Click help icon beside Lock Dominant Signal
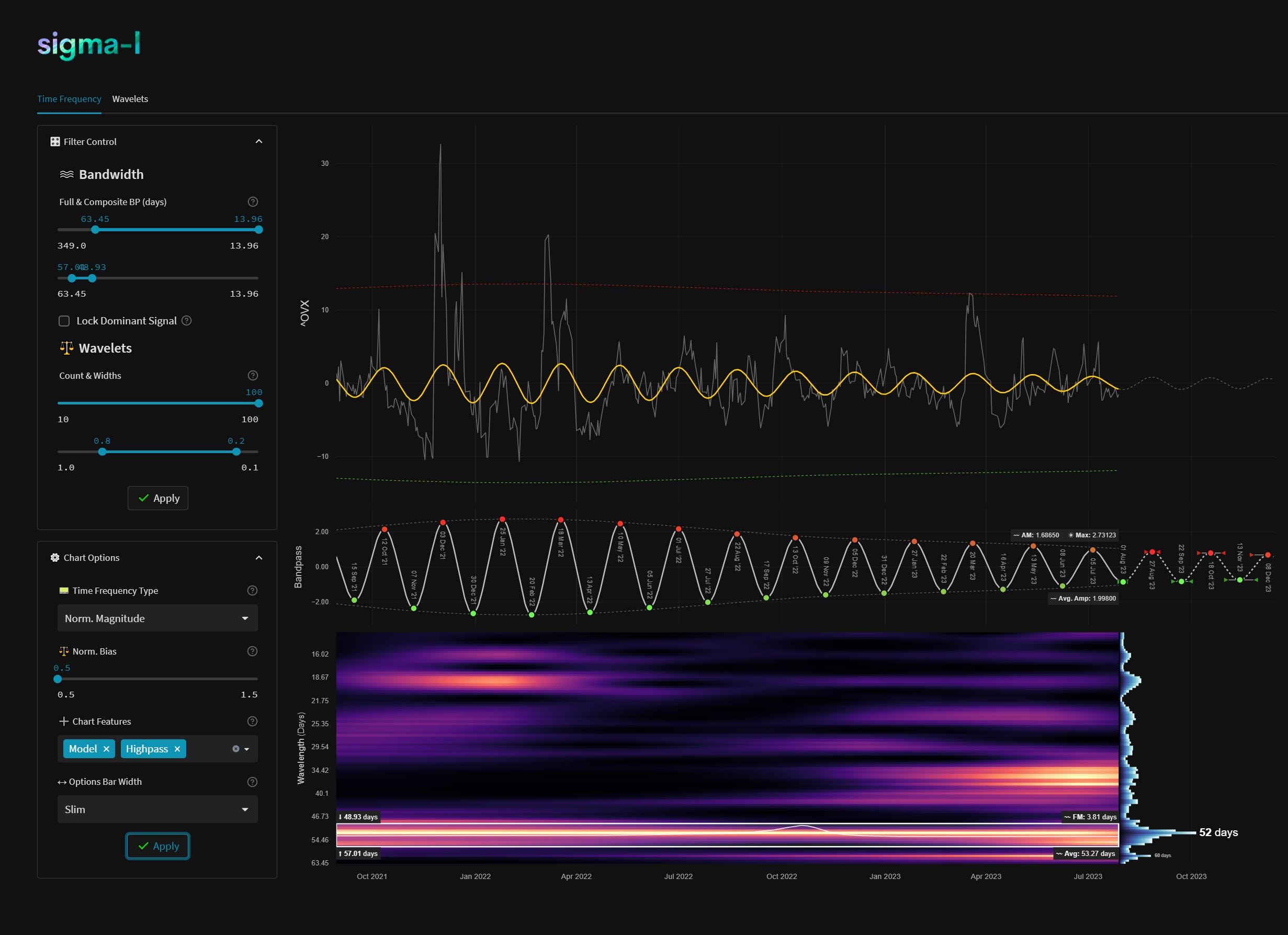The height and width of the screenshot is (935, 1288). pyautogui.click(x=186, y=320)
